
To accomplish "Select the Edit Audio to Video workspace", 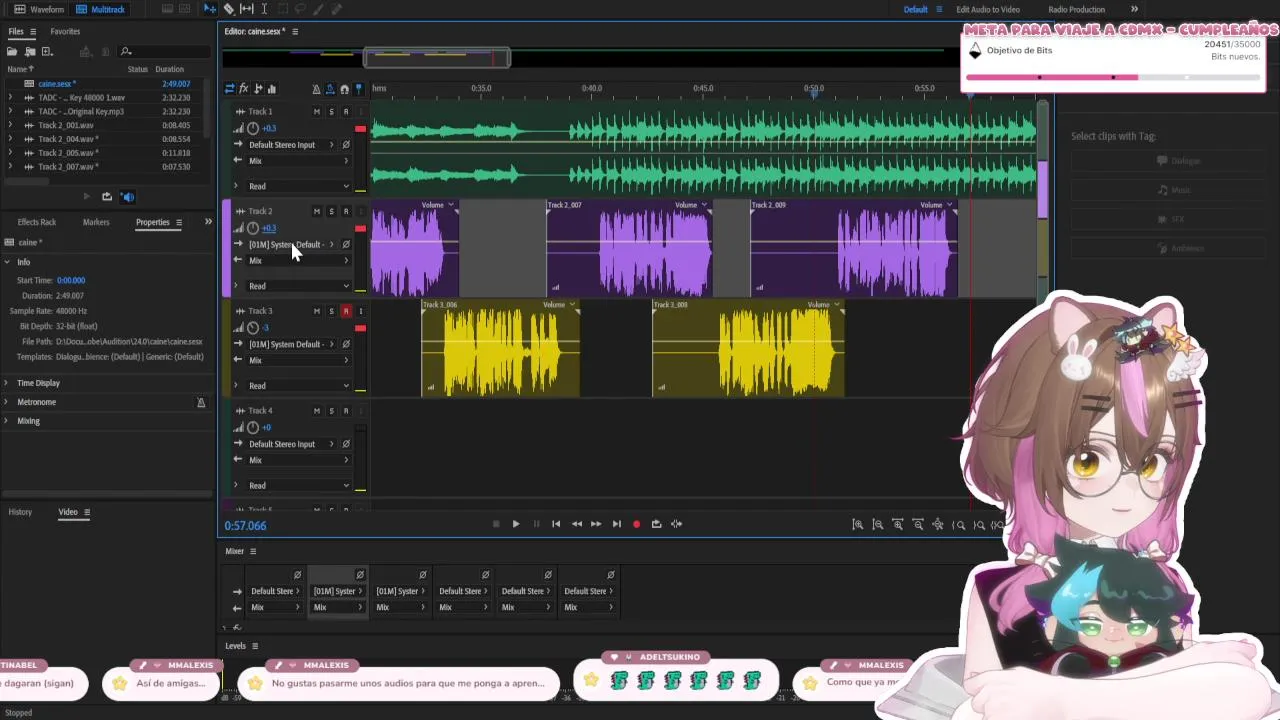I will (988, 9).
